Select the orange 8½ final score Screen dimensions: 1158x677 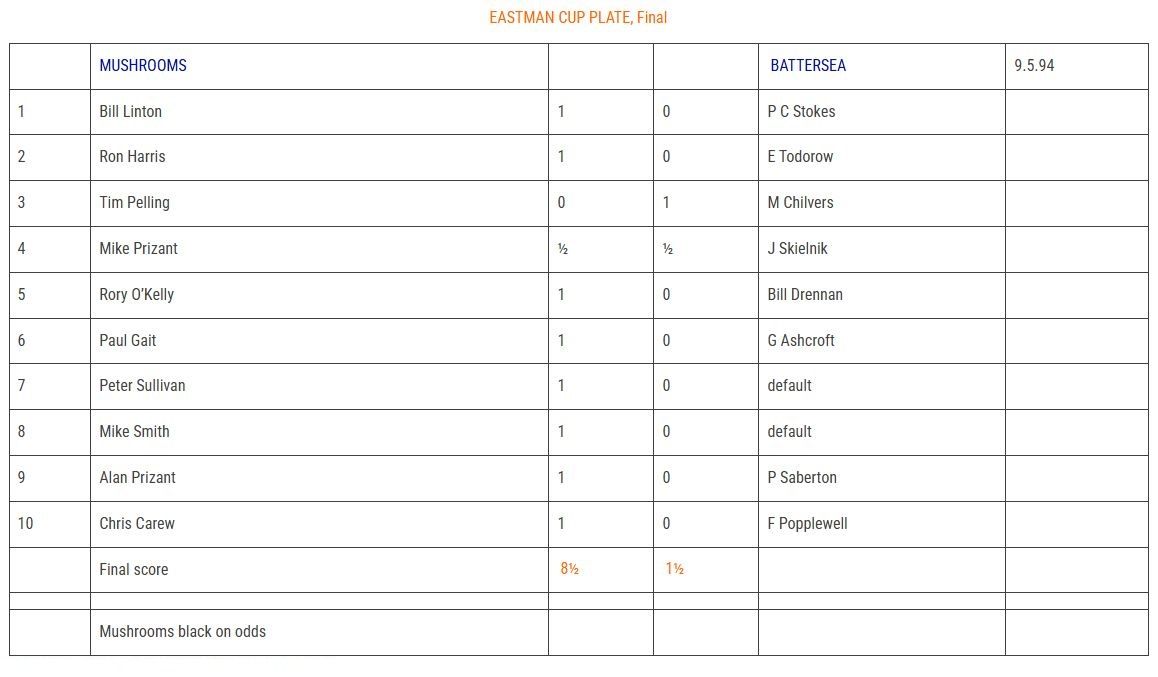[x=569, y=568]
